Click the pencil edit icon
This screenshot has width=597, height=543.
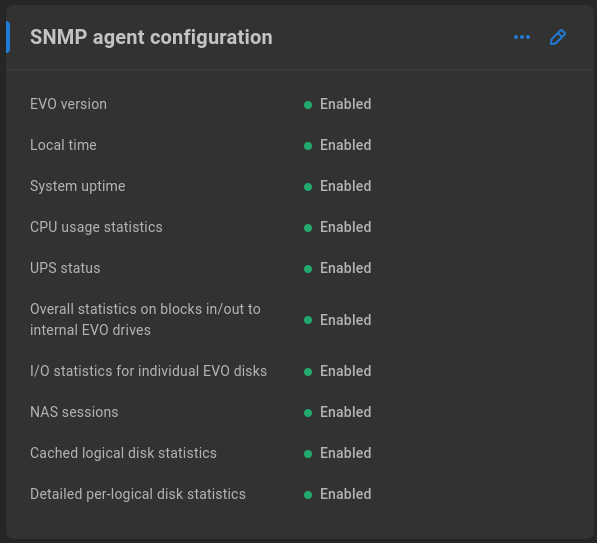[558, 37]
